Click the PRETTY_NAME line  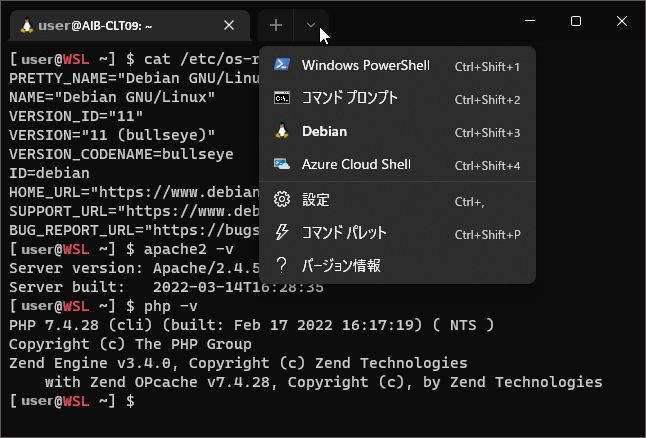tap(134, 78)
